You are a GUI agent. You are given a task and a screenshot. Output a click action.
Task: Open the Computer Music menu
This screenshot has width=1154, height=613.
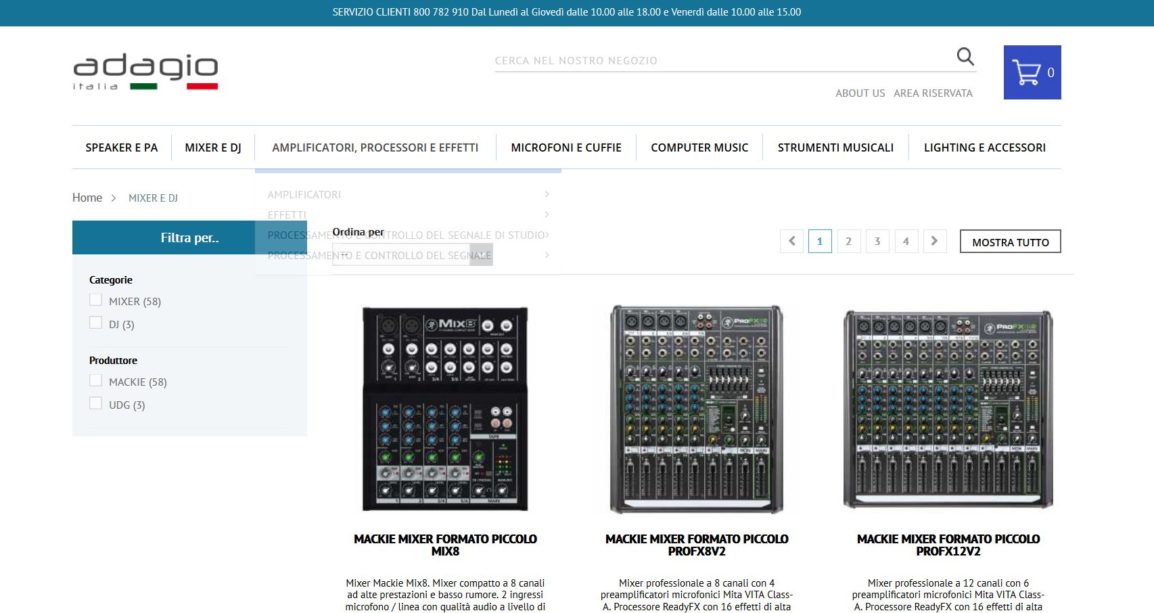pos(699,147)
